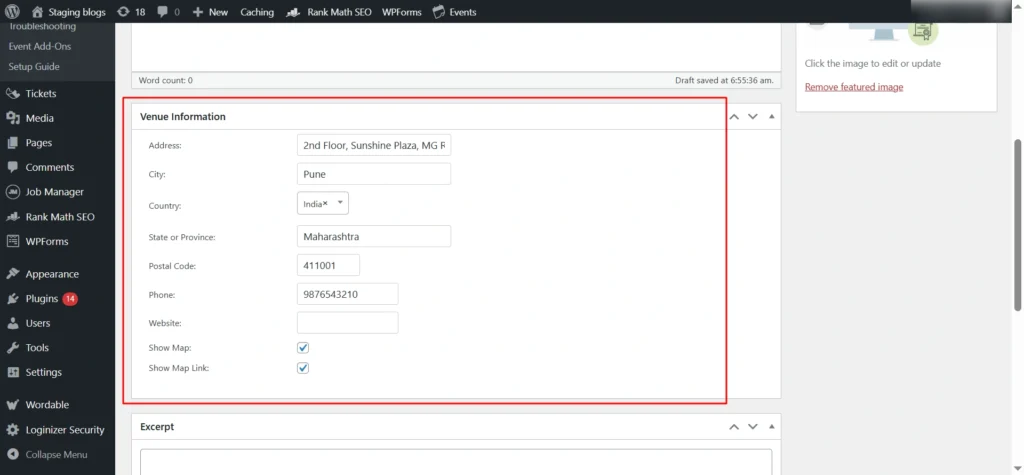Click the State or Province field

point(374,237)
